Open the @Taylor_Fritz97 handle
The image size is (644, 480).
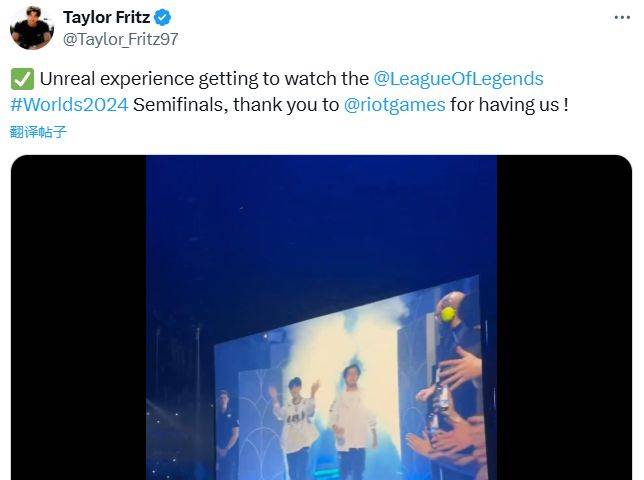click(x=120, y=39)
